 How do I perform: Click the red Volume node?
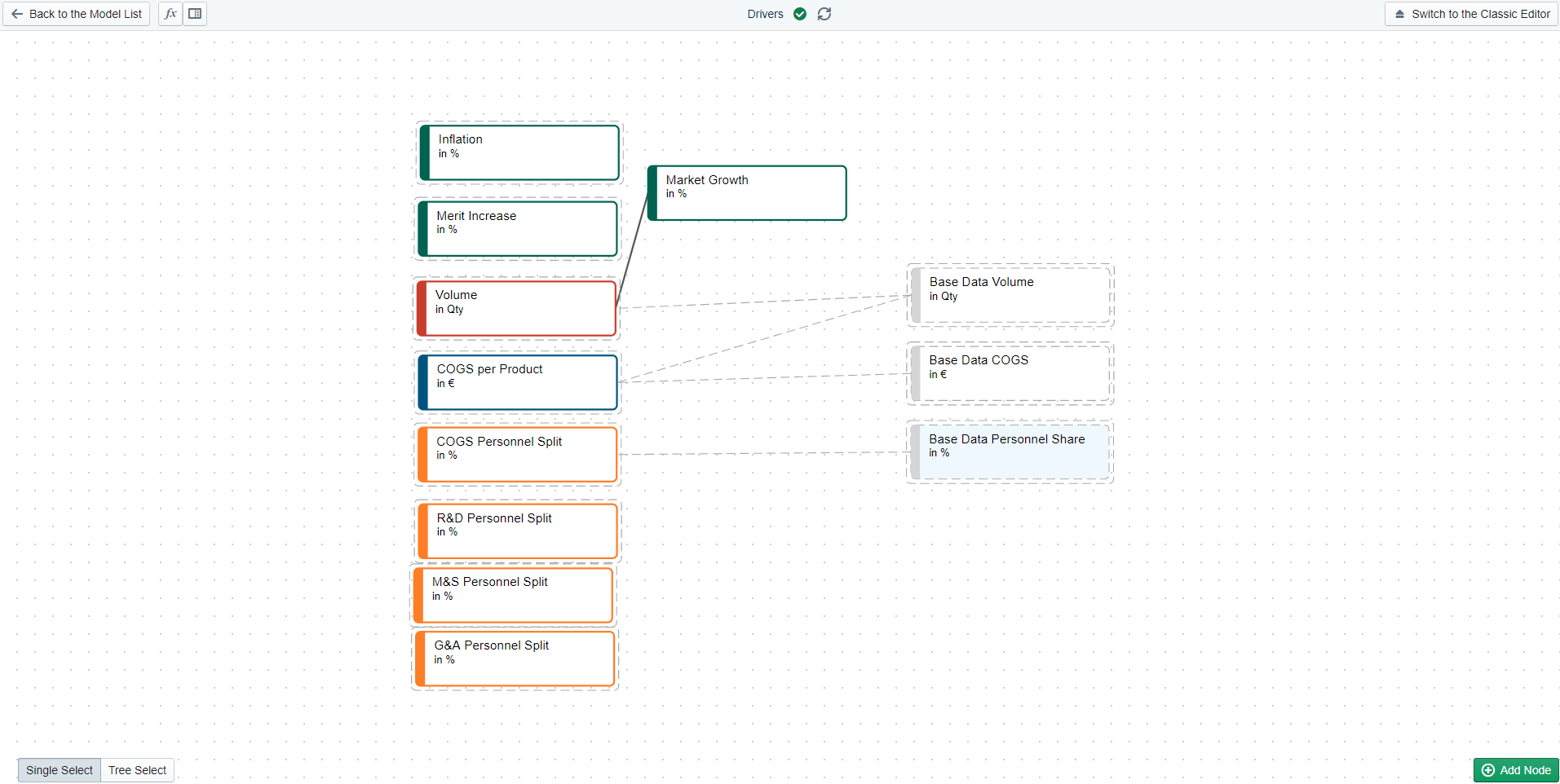coord(516,308)
